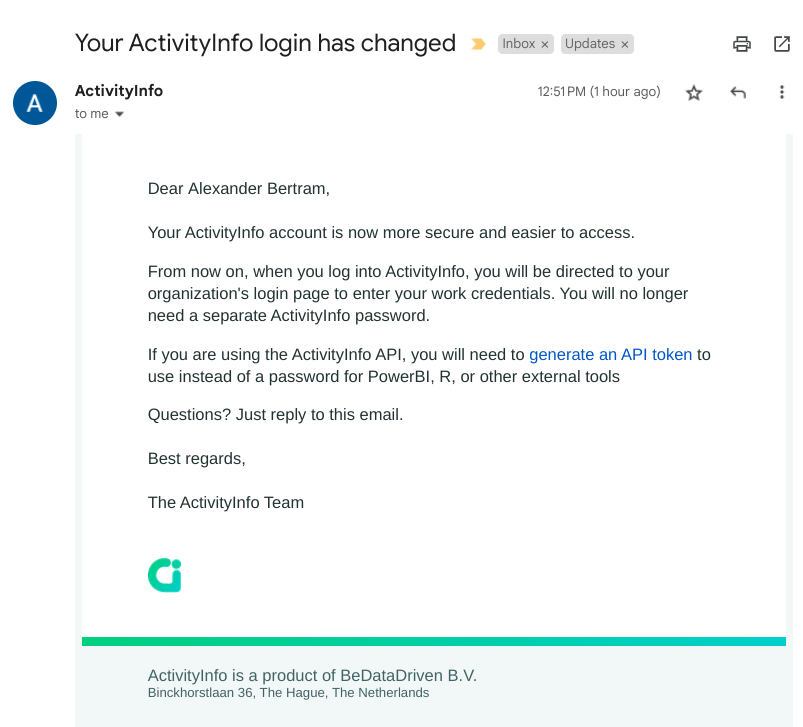Screen dimensions: 803x727
Task: Print this email using the printer icon
Action: point(741,44)
